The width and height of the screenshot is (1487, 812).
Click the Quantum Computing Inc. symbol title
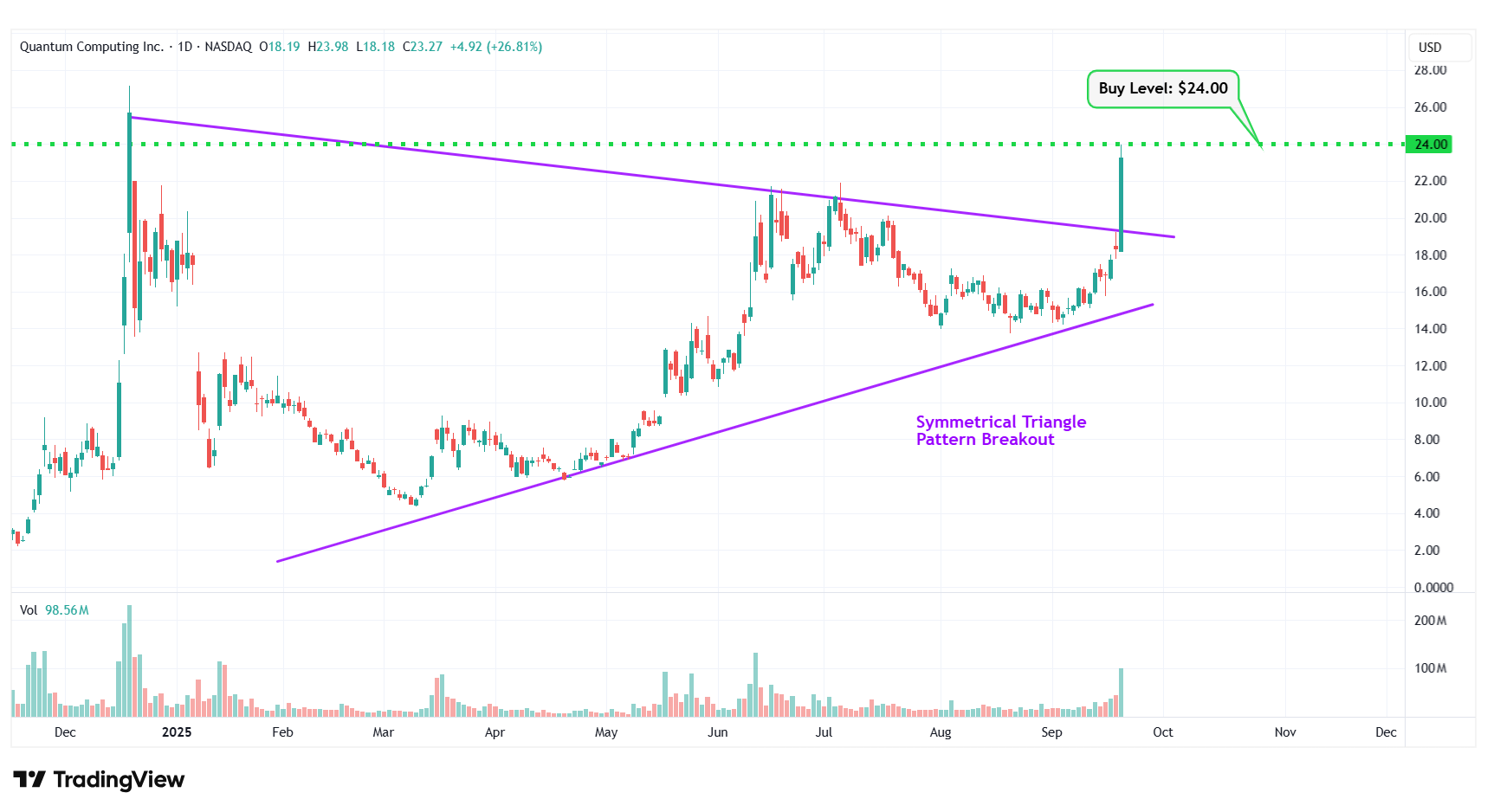(x=91, y=47)
